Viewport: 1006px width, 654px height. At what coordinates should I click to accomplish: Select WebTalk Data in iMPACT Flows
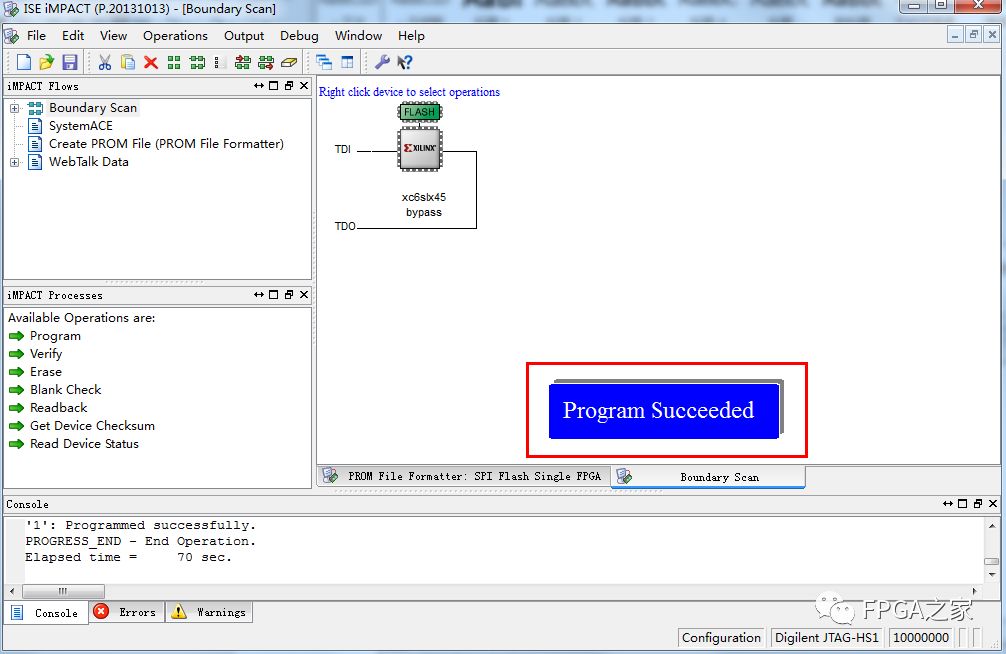click(x=89, y=162)
